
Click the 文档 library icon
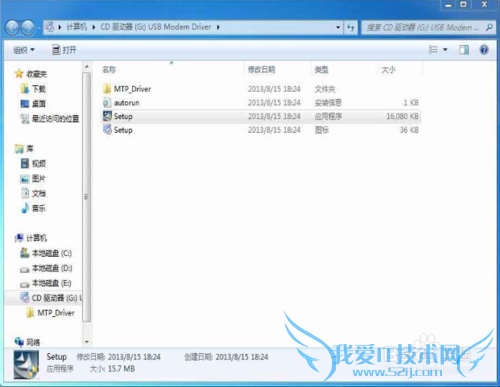click(25, 193)
